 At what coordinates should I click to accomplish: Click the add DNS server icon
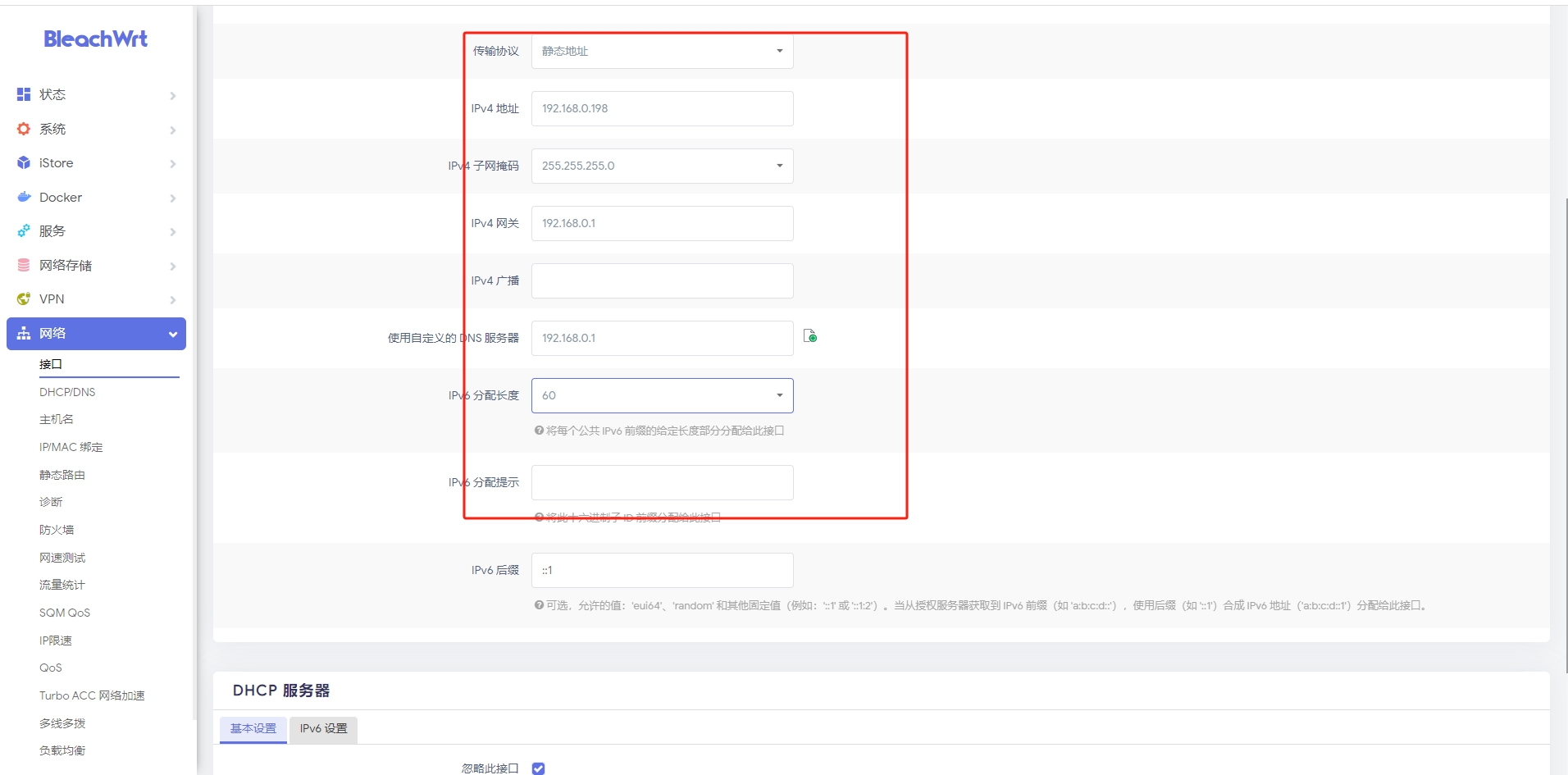click(x=810, y=336)
